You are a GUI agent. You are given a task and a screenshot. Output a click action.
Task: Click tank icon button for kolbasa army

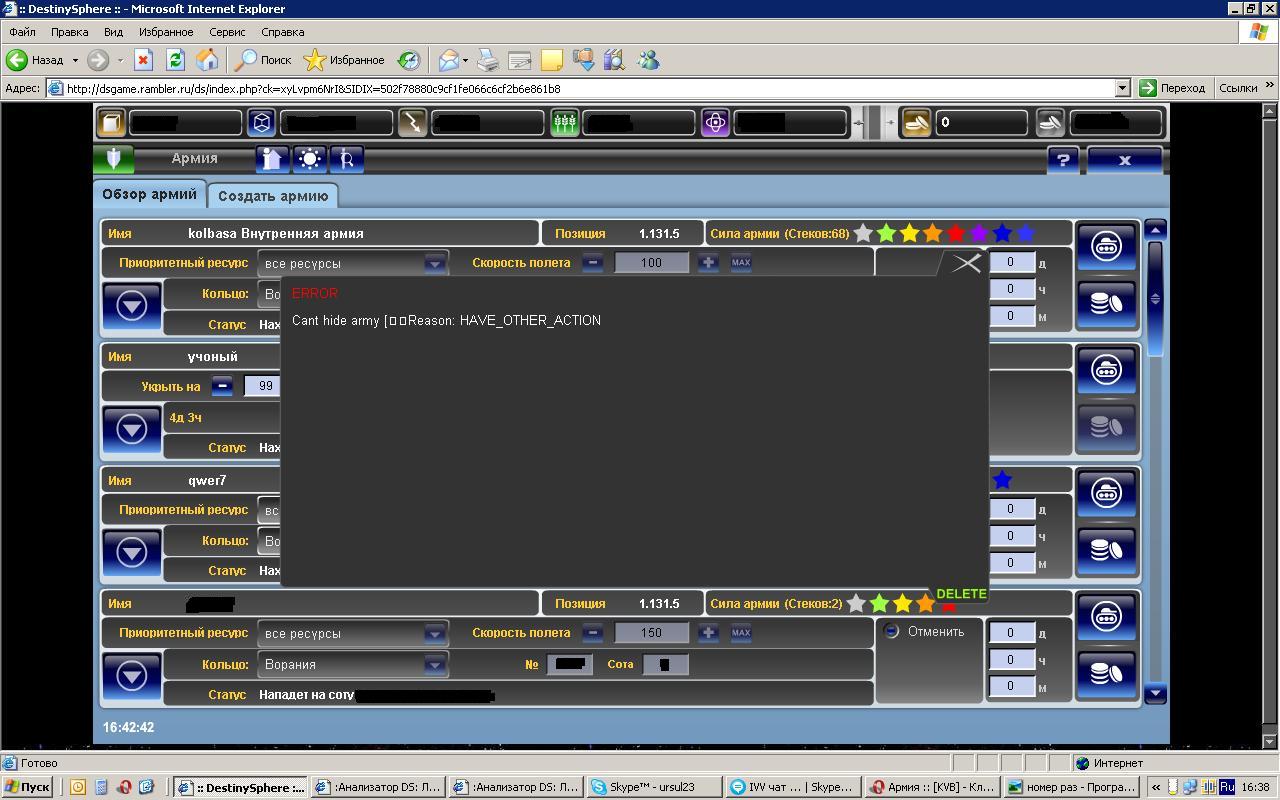(1106, 246)
